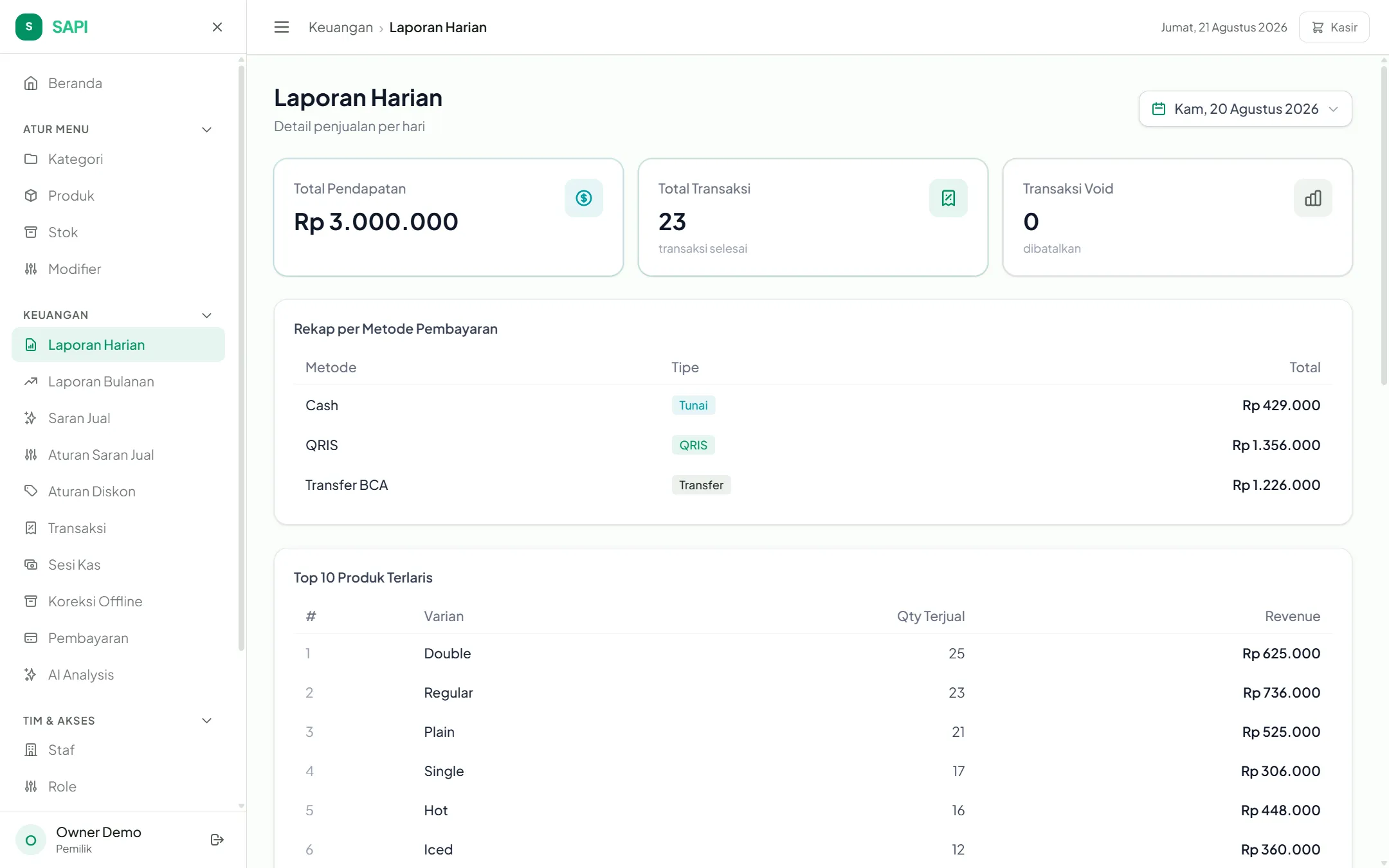Click the Double variant row name
Image resolution: width=1389 pixels, height=868 pixels.
448,653
